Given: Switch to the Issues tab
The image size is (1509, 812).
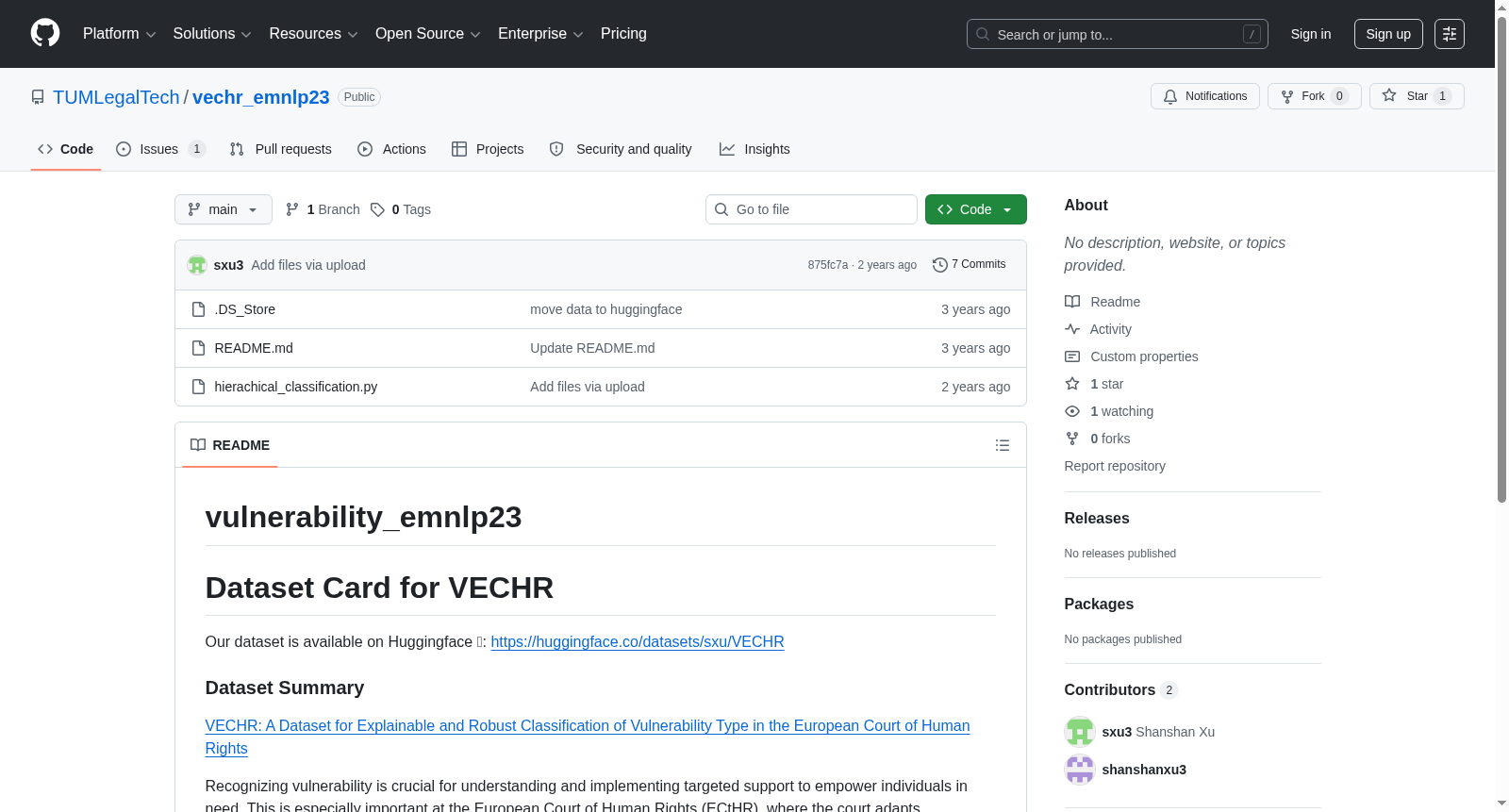Looking at the screenshot, I should click(160, 149).
